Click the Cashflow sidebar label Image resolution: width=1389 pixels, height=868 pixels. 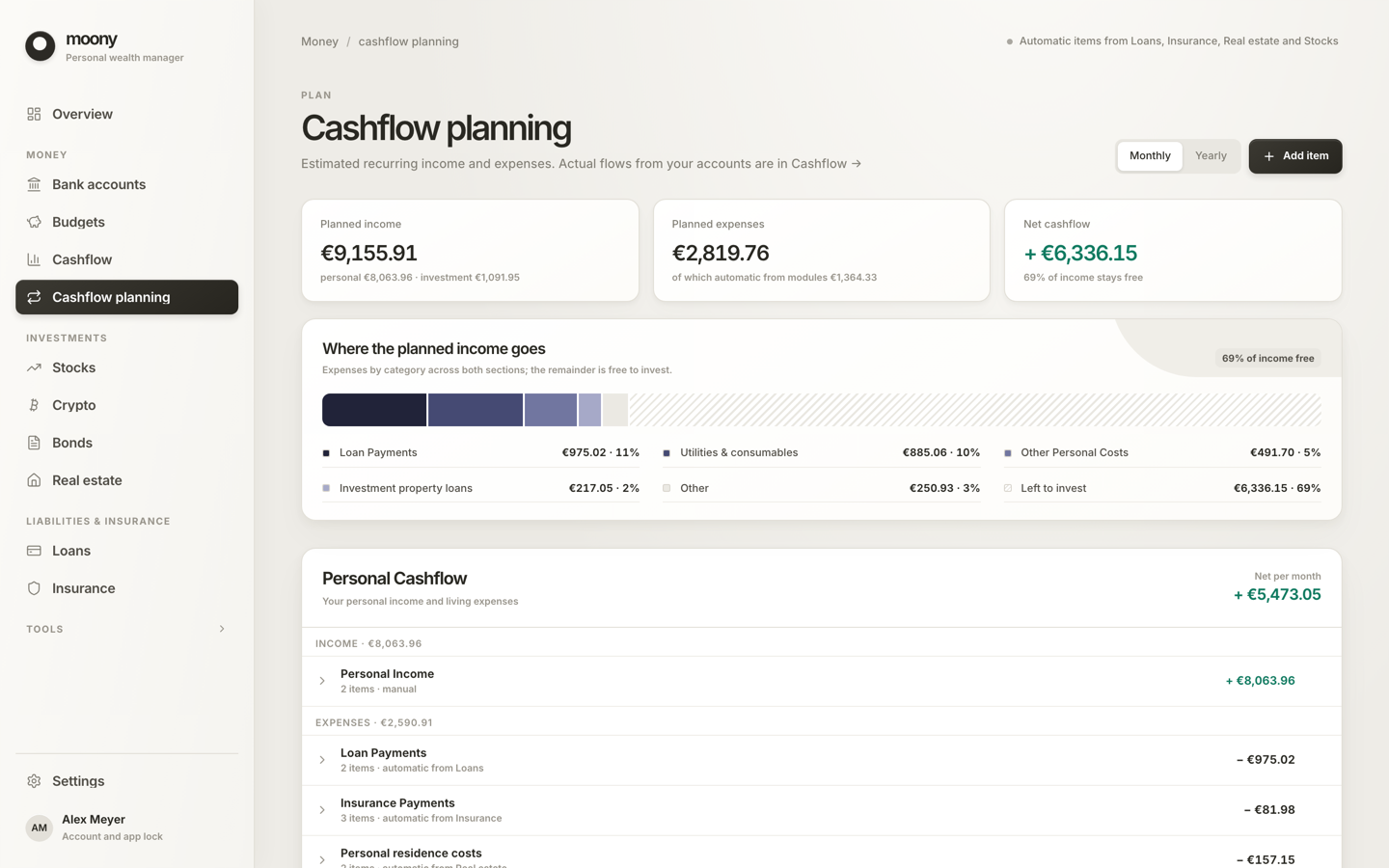[x=82, y=259]
